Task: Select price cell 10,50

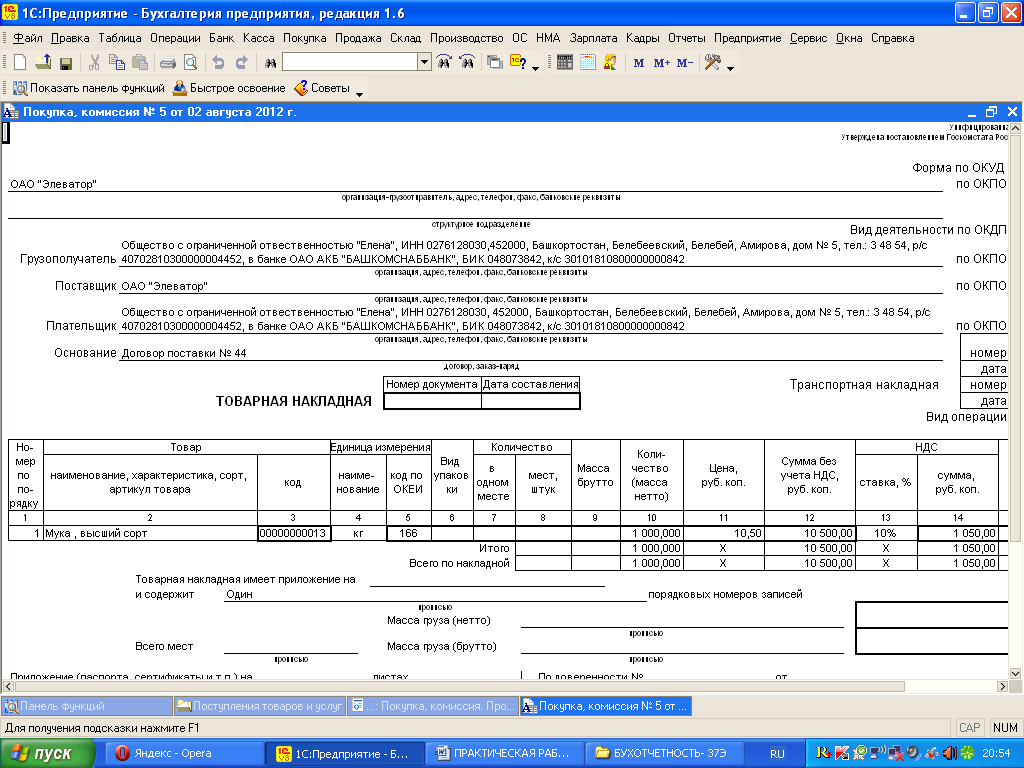Action: pyautogui.click(x=724, y=533)
